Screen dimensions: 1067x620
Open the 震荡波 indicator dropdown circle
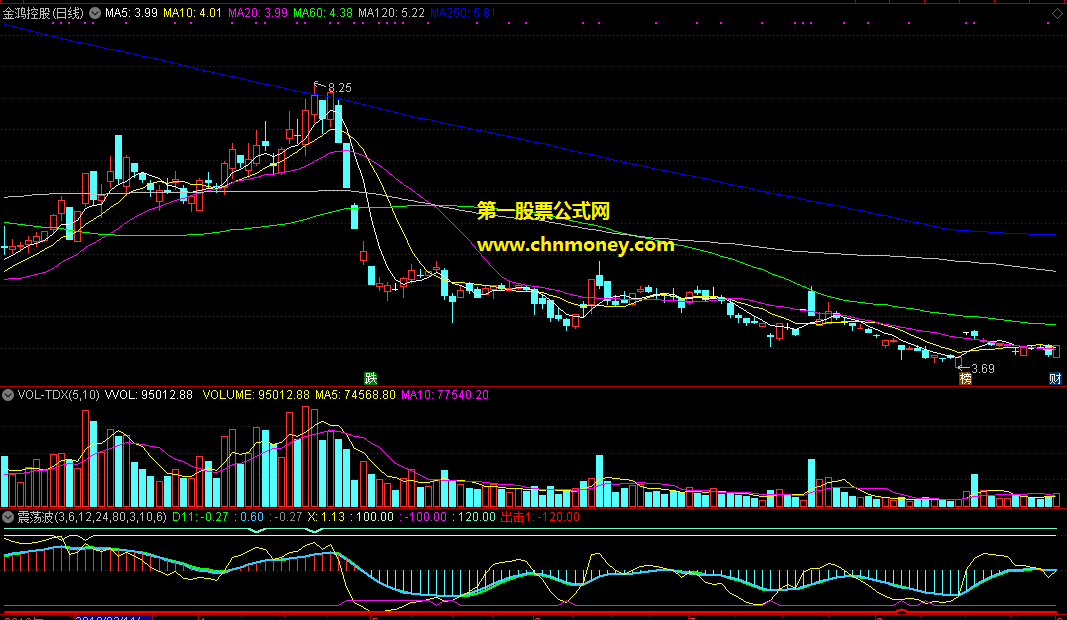tap(7, 517)
